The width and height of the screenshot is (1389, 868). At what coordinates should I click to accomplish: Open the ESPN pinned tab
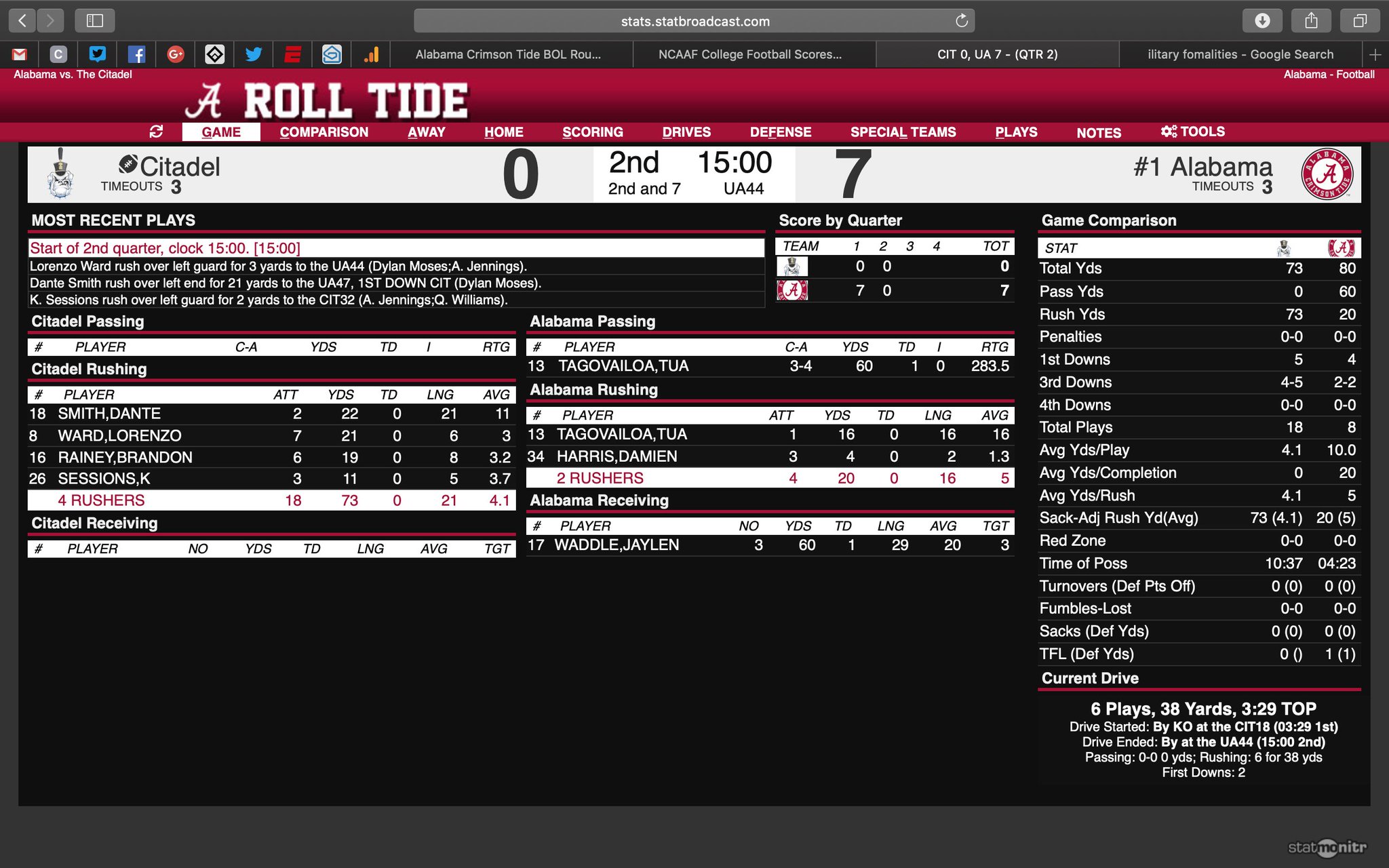pyautogui.click(x=292, y=54)
